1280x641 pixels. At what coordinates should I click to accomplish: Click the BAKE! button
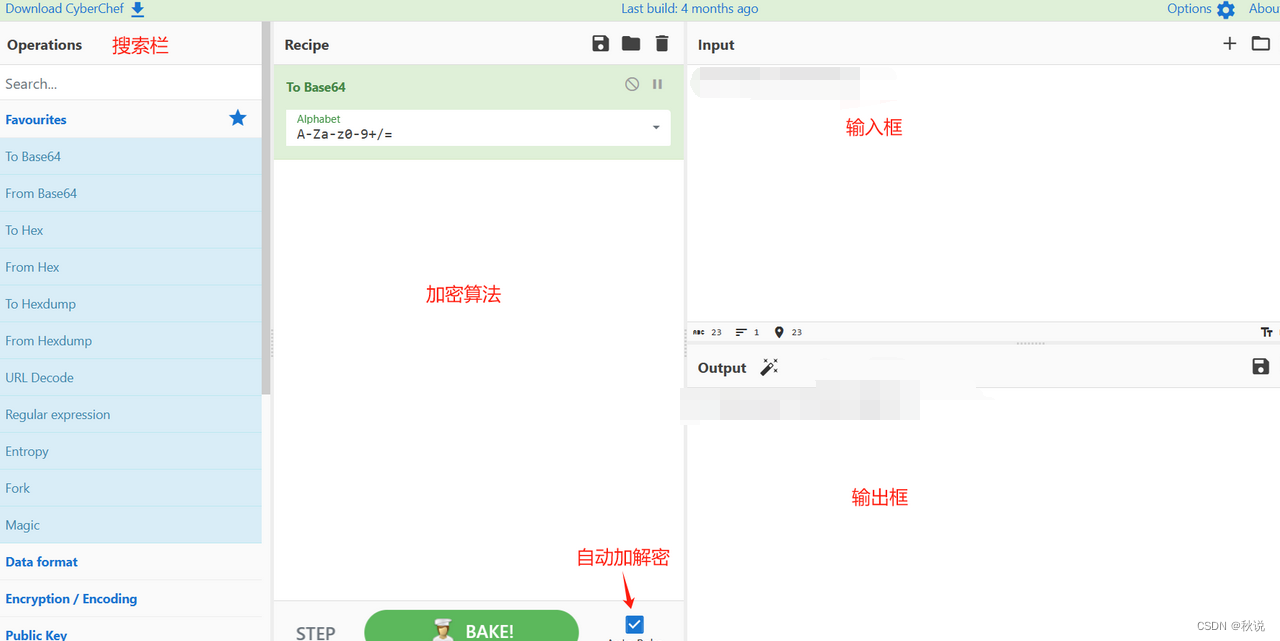tap(471, 629)
